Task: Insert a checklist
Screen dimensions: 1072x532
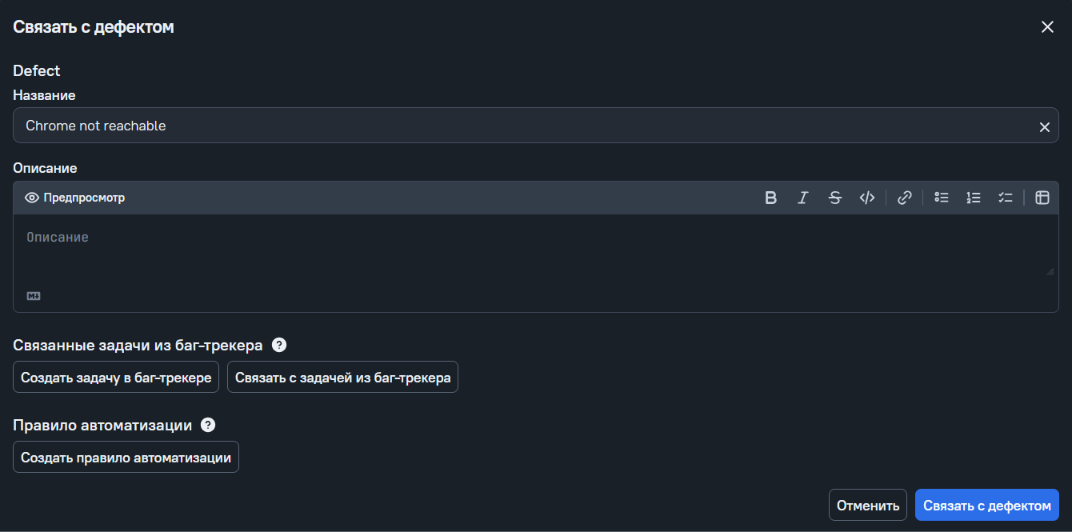Action: pyautogui.click(x=1005, y=198)
